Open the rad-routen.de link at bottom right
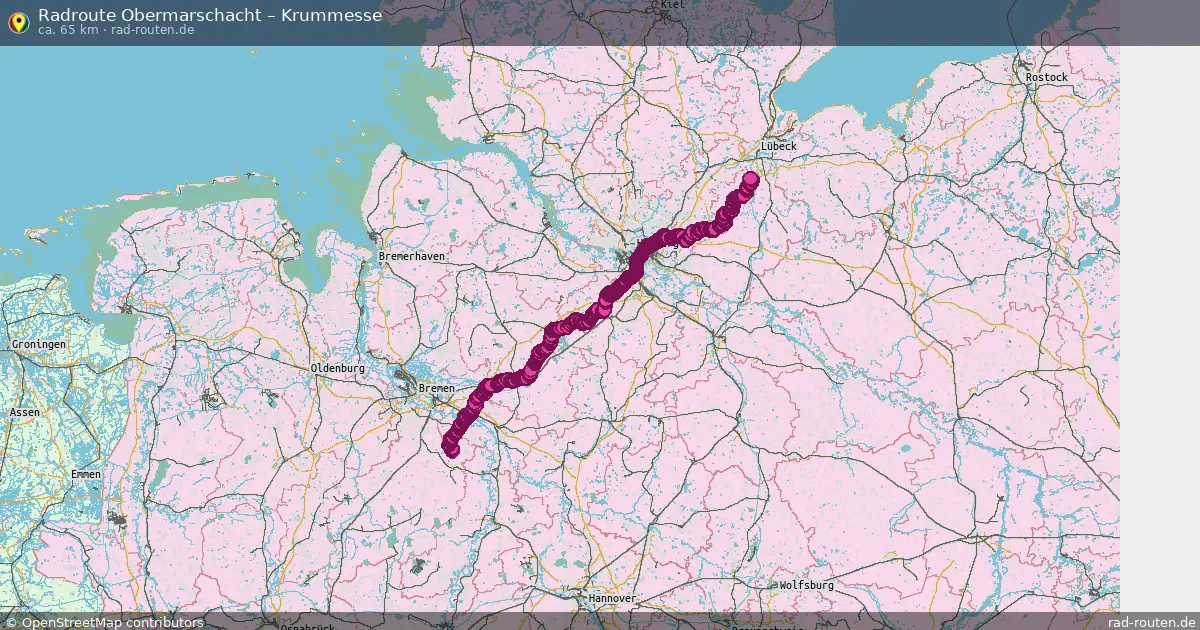The width and height of the screenshot is (1200, 630). pos(1151,622)
